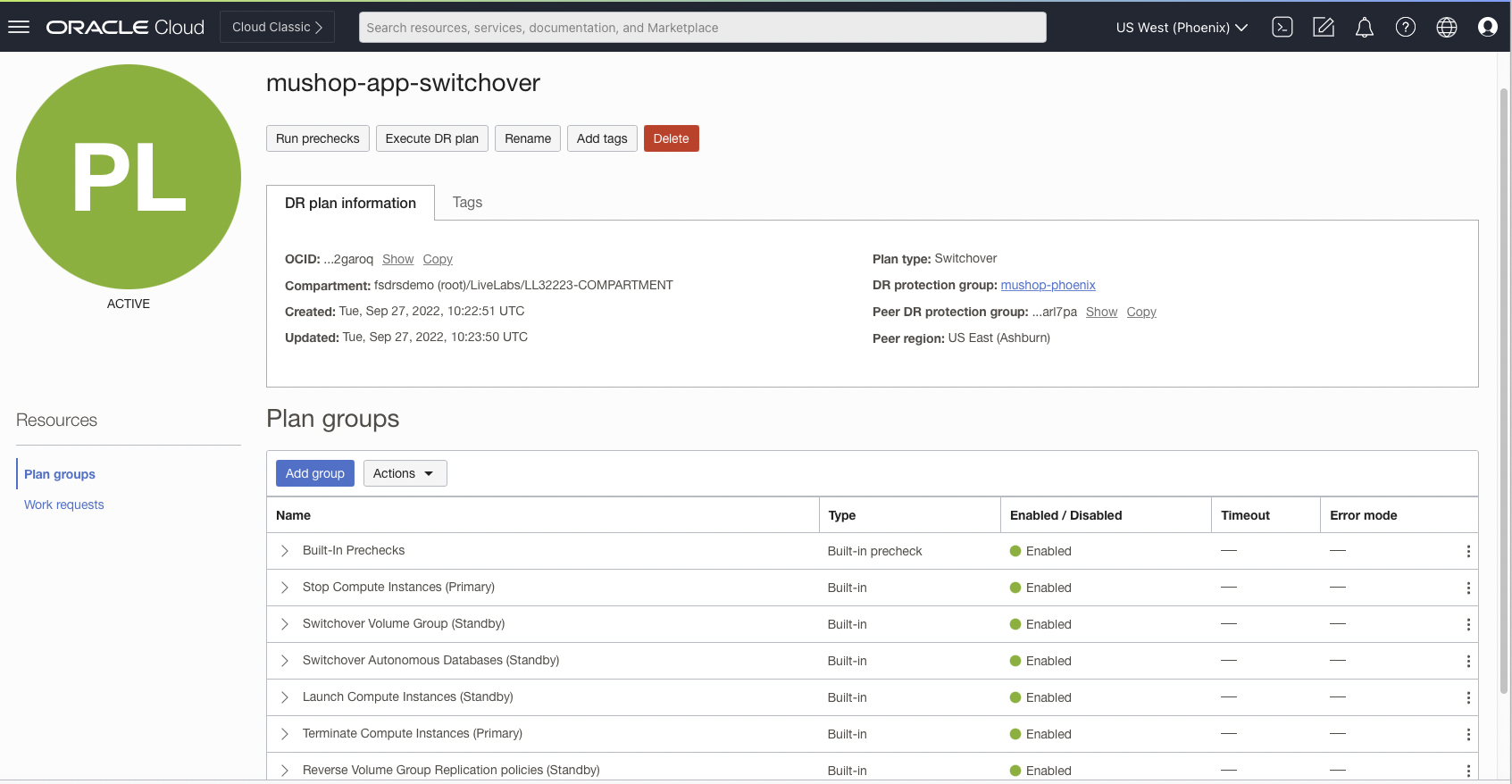
Task: Open kebab menu for Built-In Prechecks row
Action: click(1467, 552)
